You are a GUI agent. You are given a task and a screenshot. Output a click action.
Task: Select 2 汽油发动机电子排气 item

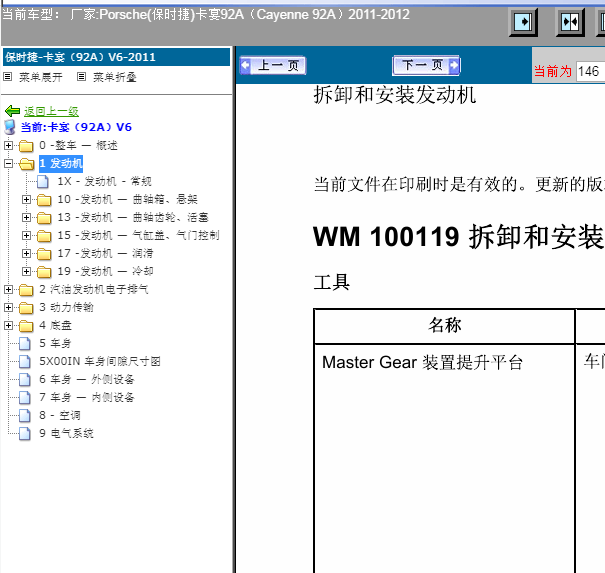pos(94,289)
